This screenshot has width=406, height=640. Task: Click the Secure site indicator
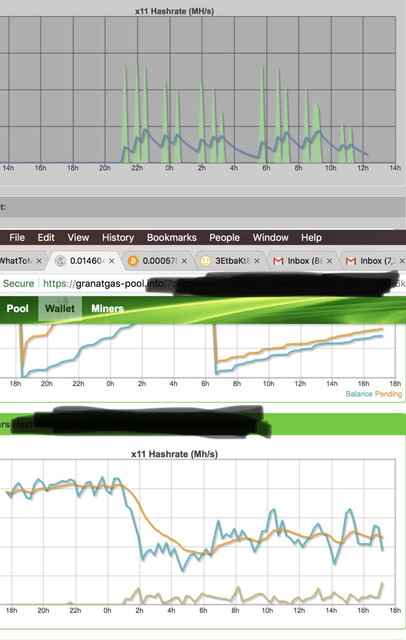coord(19,283)
